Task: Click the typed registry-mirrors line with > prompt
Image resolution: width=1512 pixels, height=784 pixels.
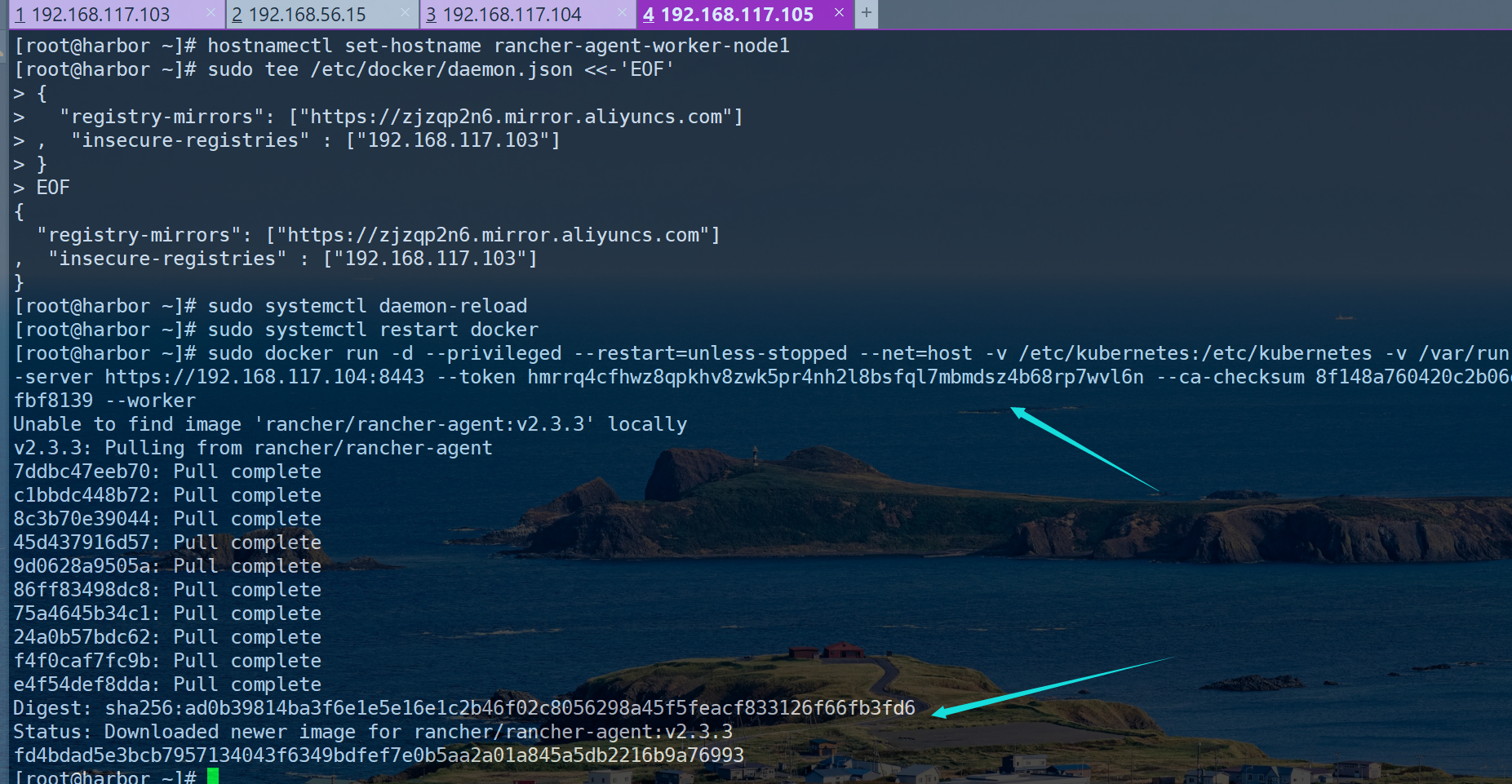Action: tap(379, 117)
